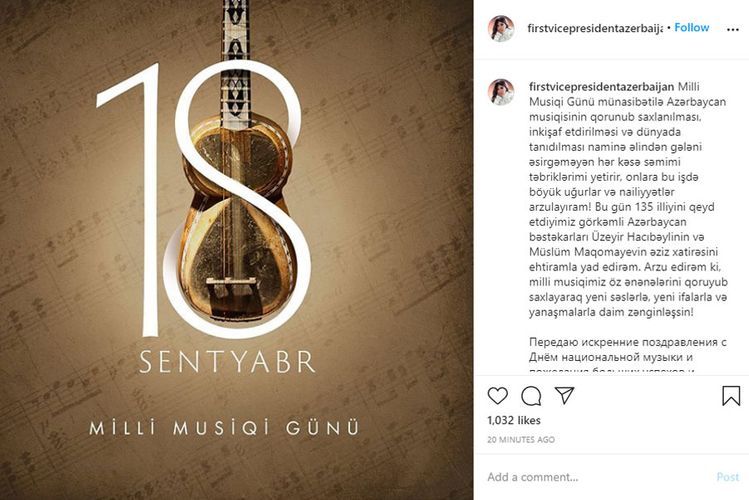Open firstvicepresidentazerbaijan username in header
749x500 pixels.
pos(595,28)
